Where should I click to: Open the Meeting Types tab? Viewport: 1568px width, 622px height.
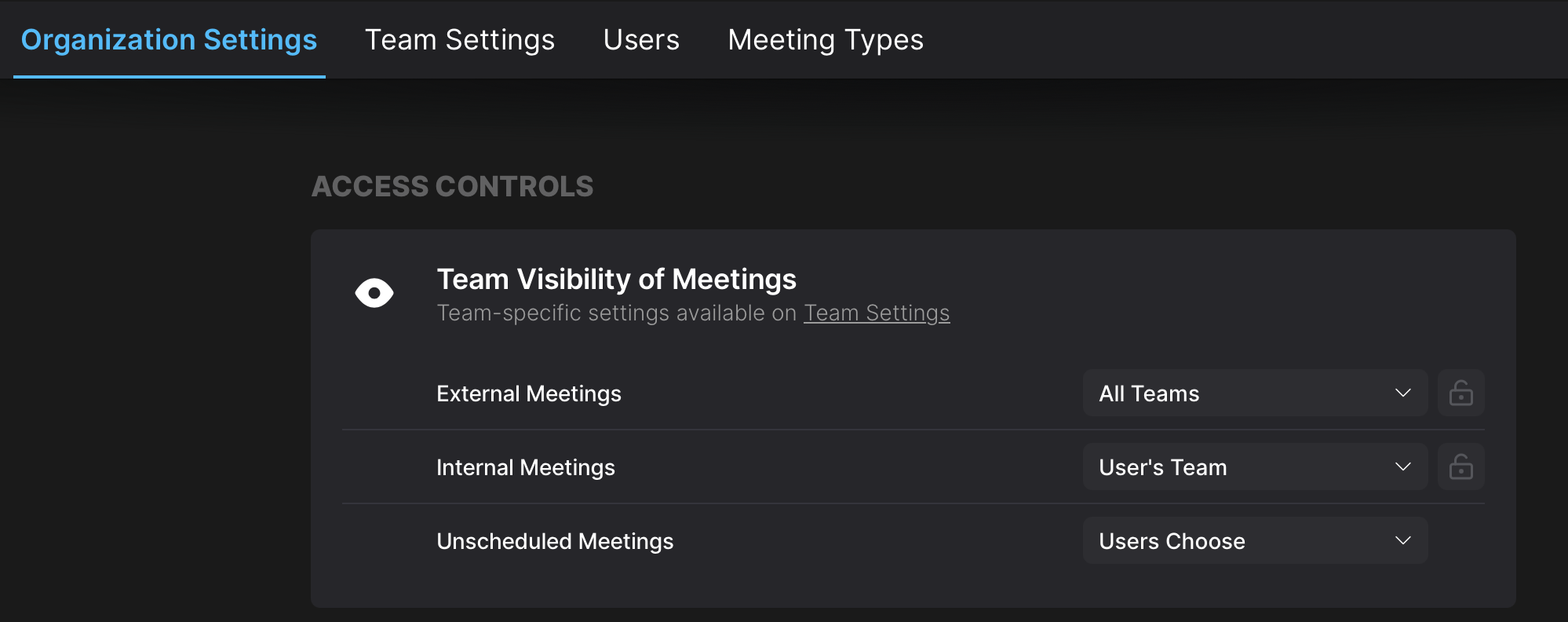(x=826, y=40)
